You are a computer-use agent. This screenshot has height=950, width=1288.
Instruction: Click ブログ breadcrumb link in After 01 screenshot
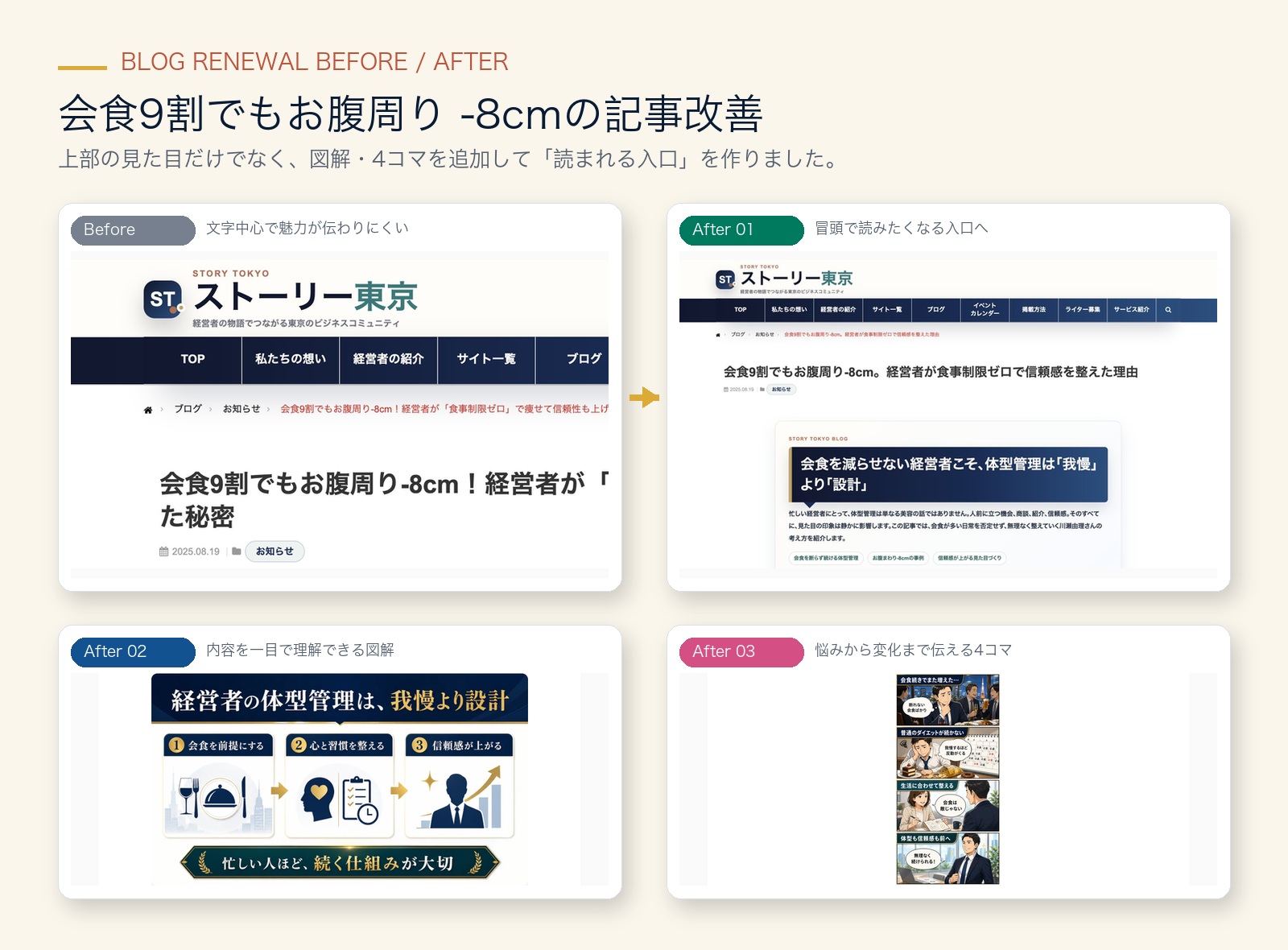pyautogui.click(x=738, y=334)
